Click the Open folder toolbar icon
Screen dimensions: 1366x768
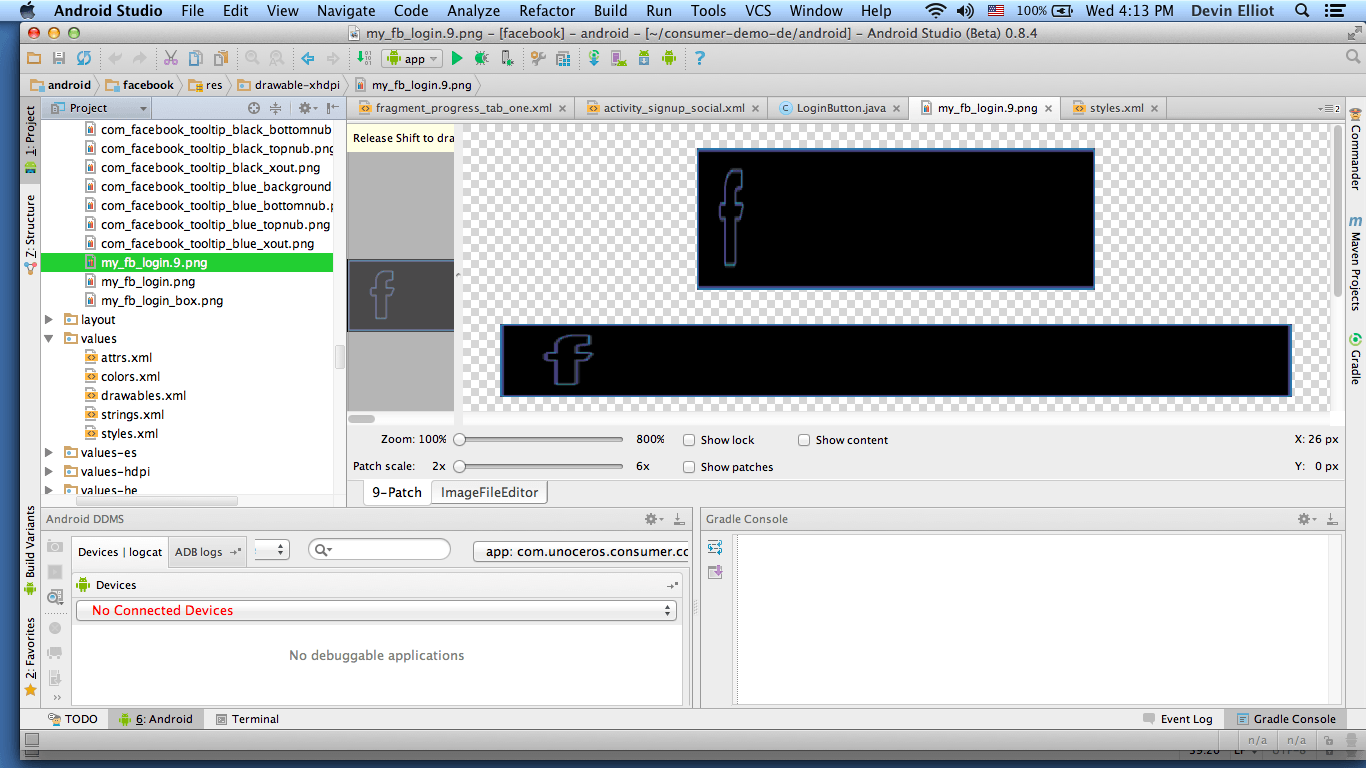(34, 59)
